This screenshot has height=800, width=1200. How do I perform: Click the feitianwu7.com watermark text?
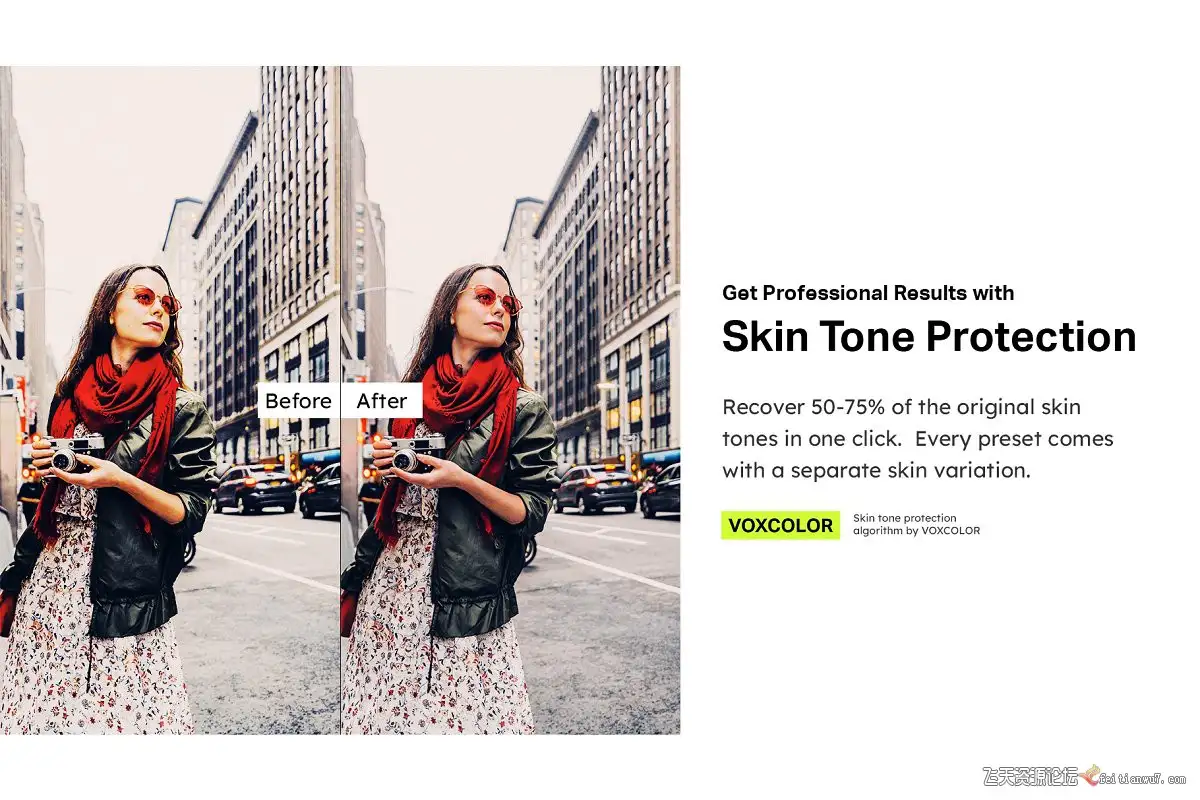[x=1143, y=777]
